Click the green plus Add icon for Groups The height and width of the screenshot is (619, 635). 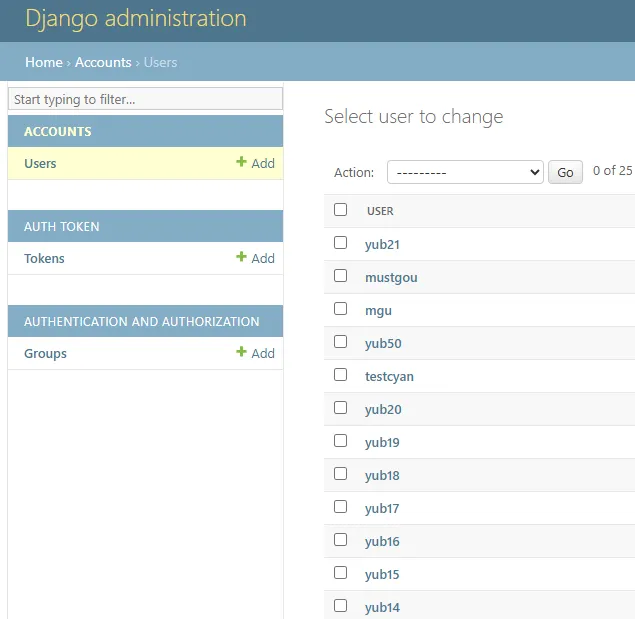click(x=241, y=353)
